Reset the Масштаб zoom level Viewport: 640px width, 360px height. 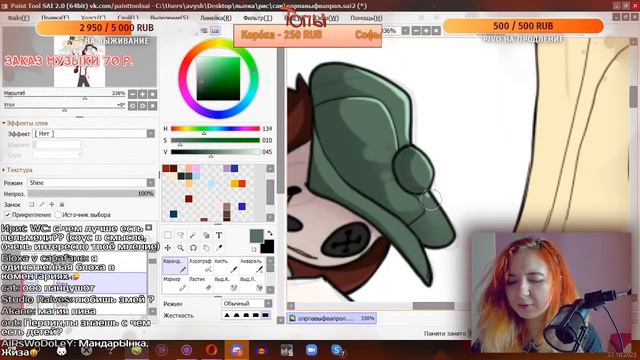(152, 94)
